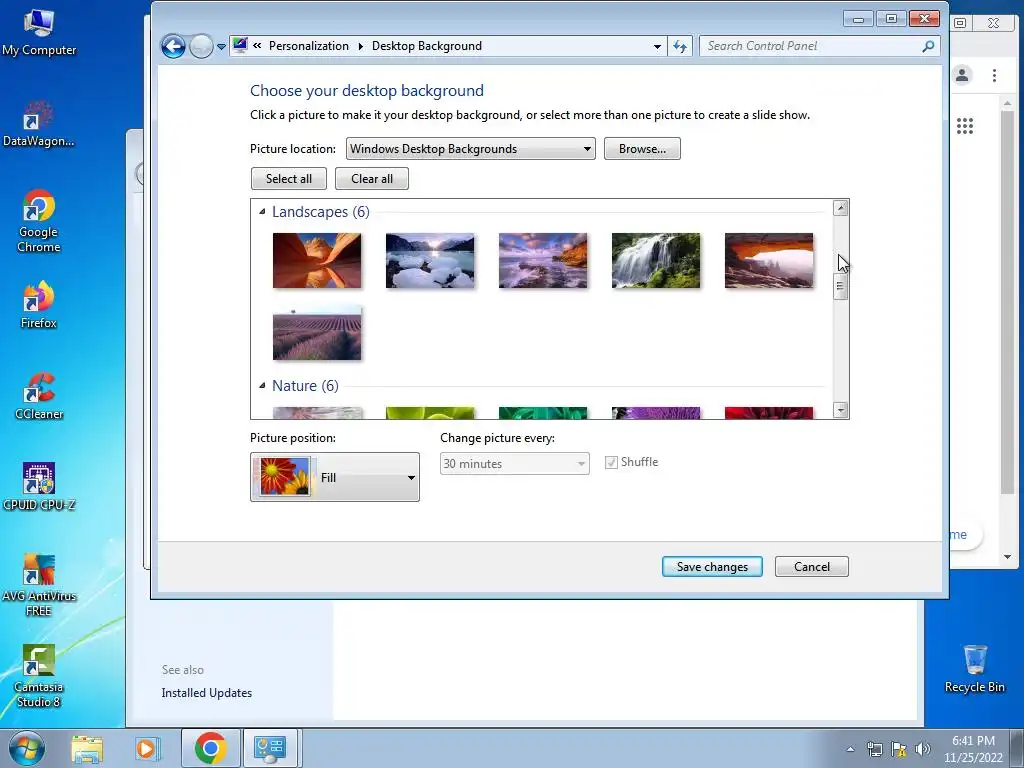Open Google Chrome desktop shortcut

[39, 221]
